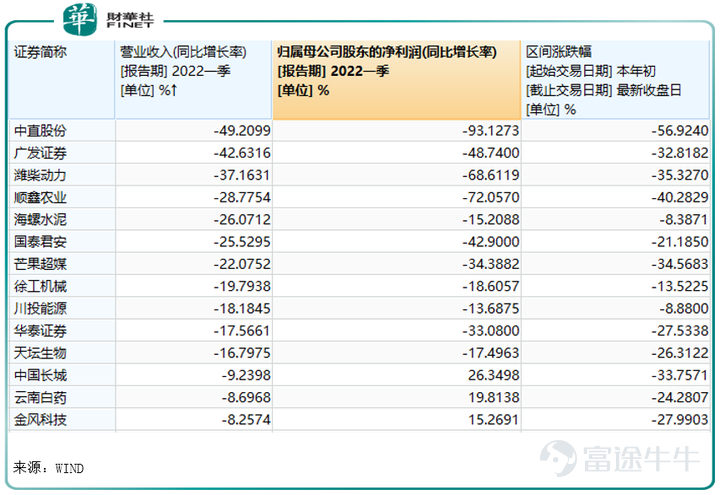
Task: Select the 海螺水泥 row name
Action: (x=40, y=219)
